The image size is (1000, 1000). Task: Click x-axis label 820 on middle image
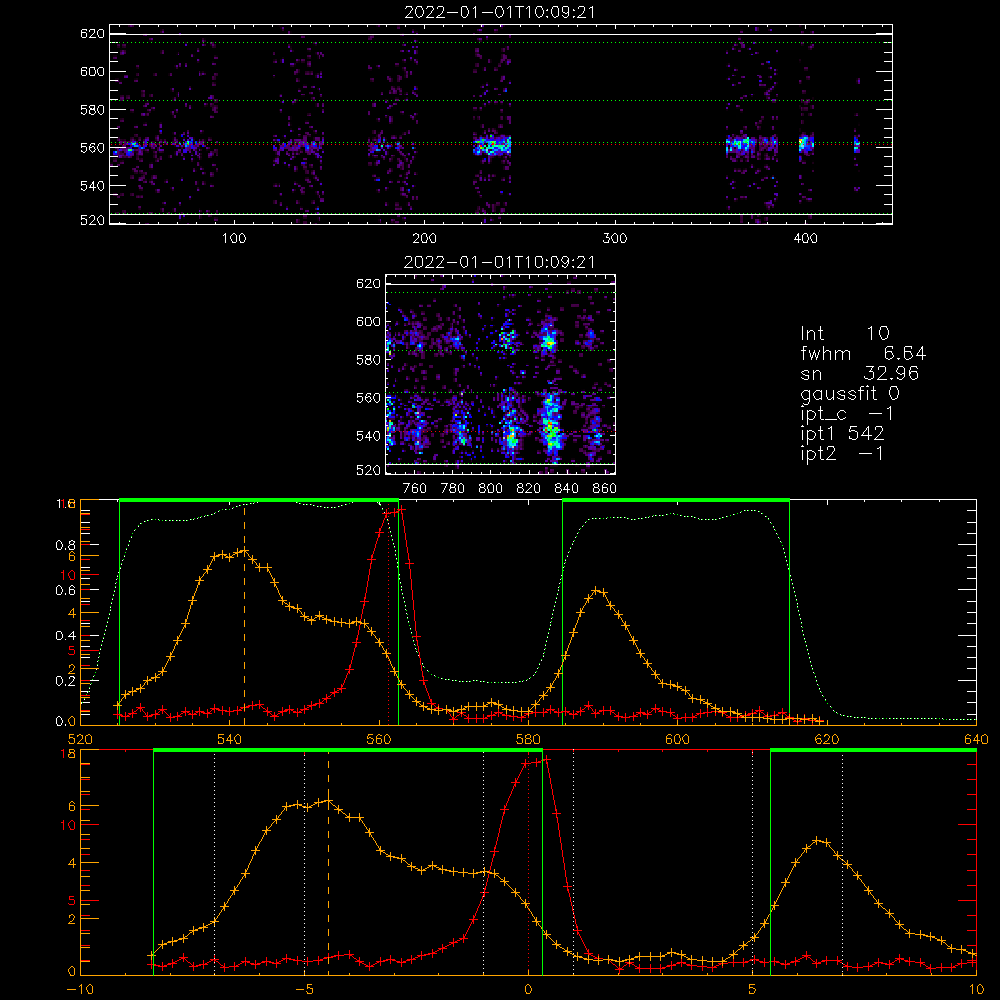click(529, 489)
